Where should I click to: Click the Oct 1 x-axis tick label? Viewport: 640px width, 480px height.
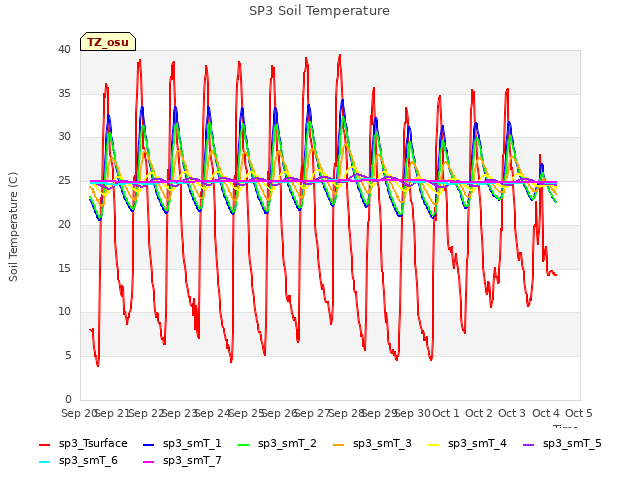tap(446, 413)
